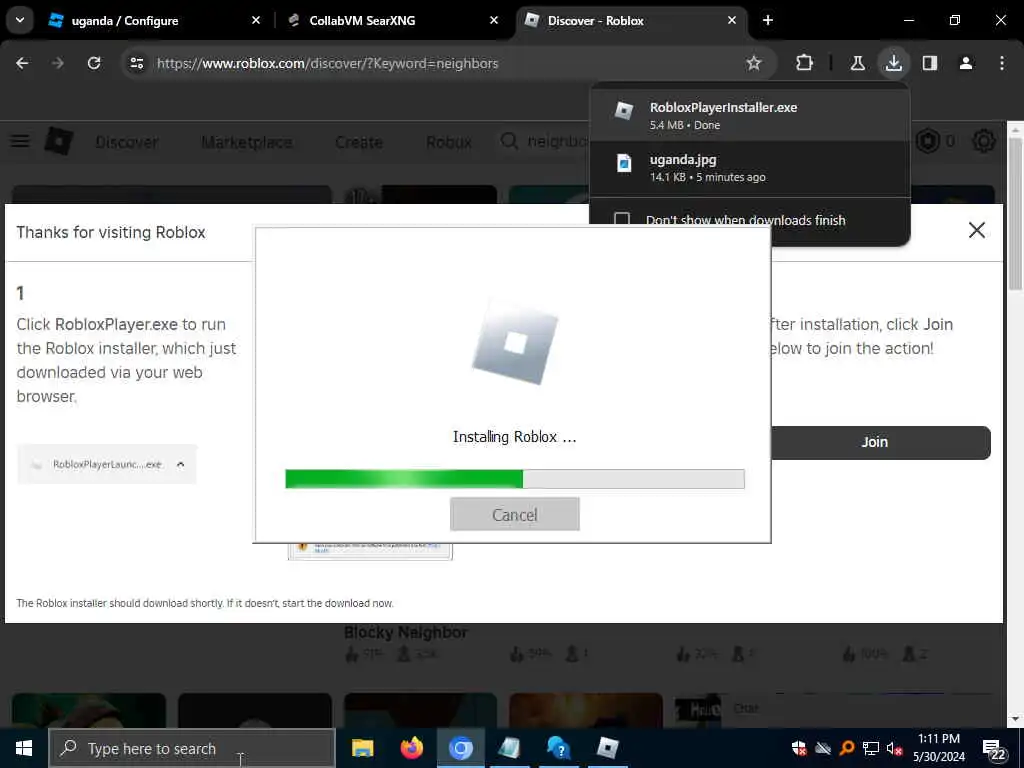
Task: Click the Chrome taskbar icon
Action: 460,748
